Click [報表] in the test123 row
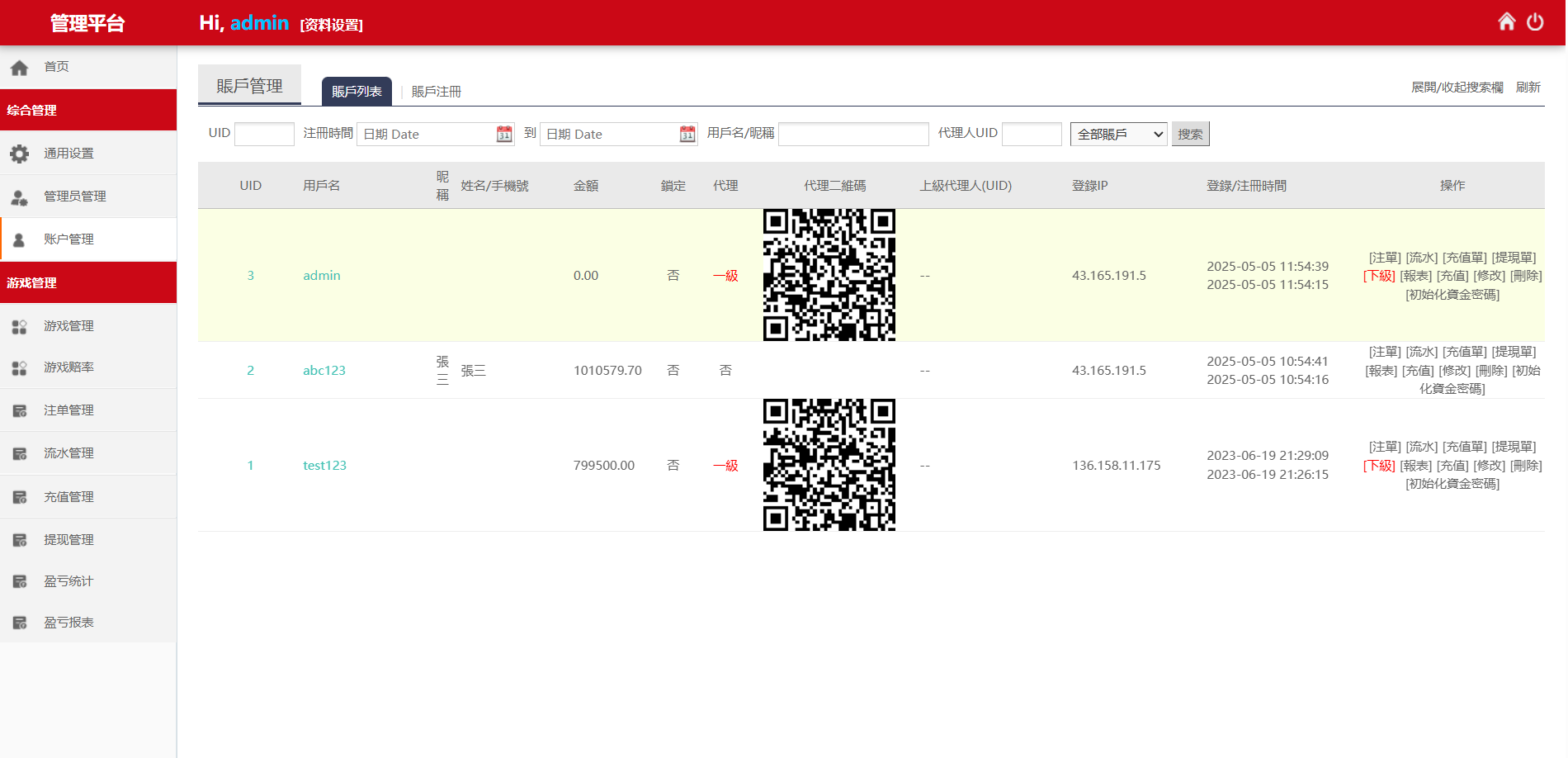Screen dimensions: 1568x758 coord(1416,466)
